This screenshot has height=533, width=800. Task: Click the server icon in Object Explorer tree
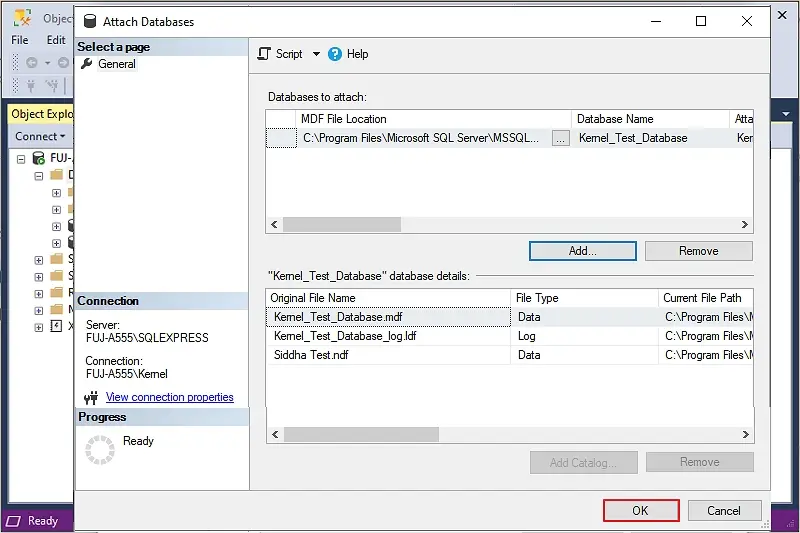[x=38, y=158]
